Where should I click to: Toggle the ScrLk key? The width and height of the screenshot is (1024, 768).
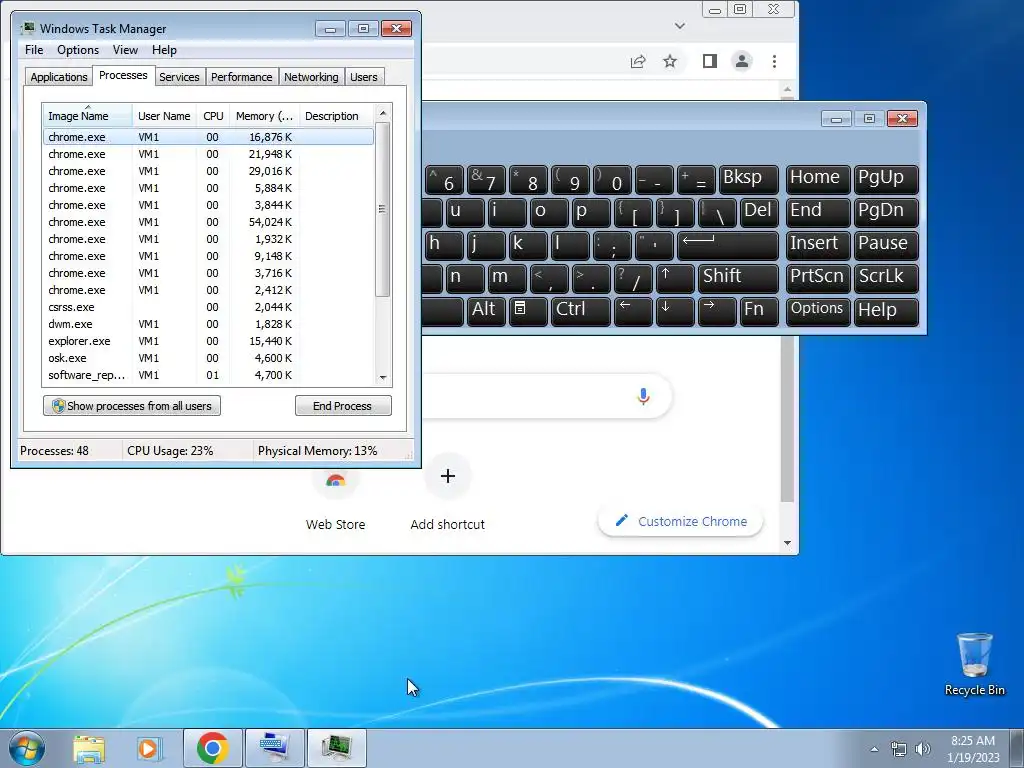pos(886,279)
